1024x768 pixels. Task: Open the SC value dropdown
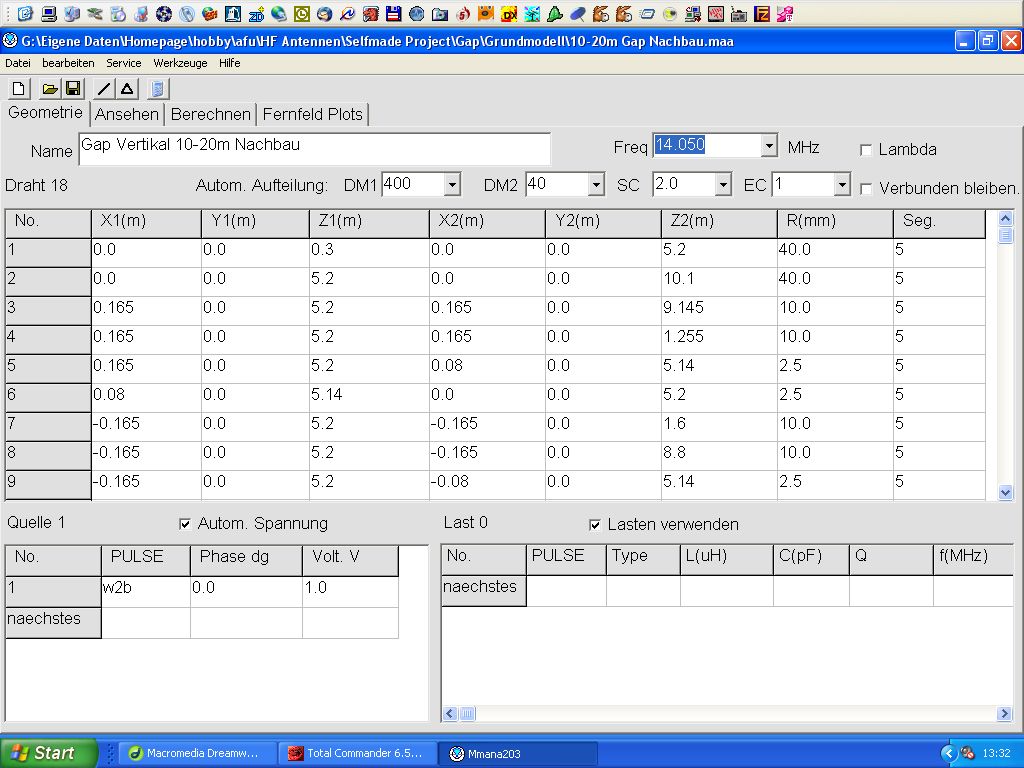pos(723,185)
